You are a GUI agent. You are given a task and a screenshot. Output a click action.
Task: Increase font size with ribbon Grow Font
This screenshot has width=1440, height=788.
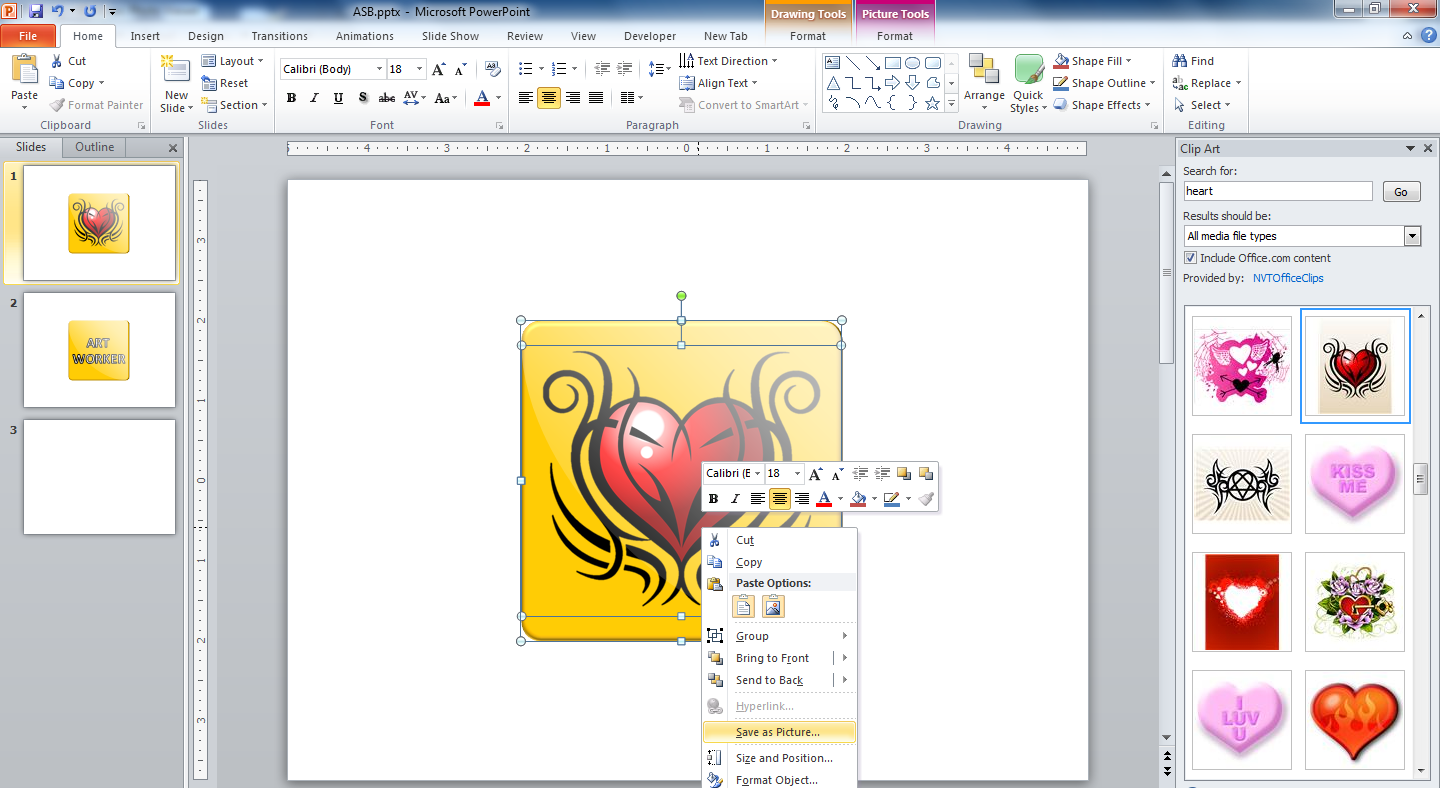(438, 69)
